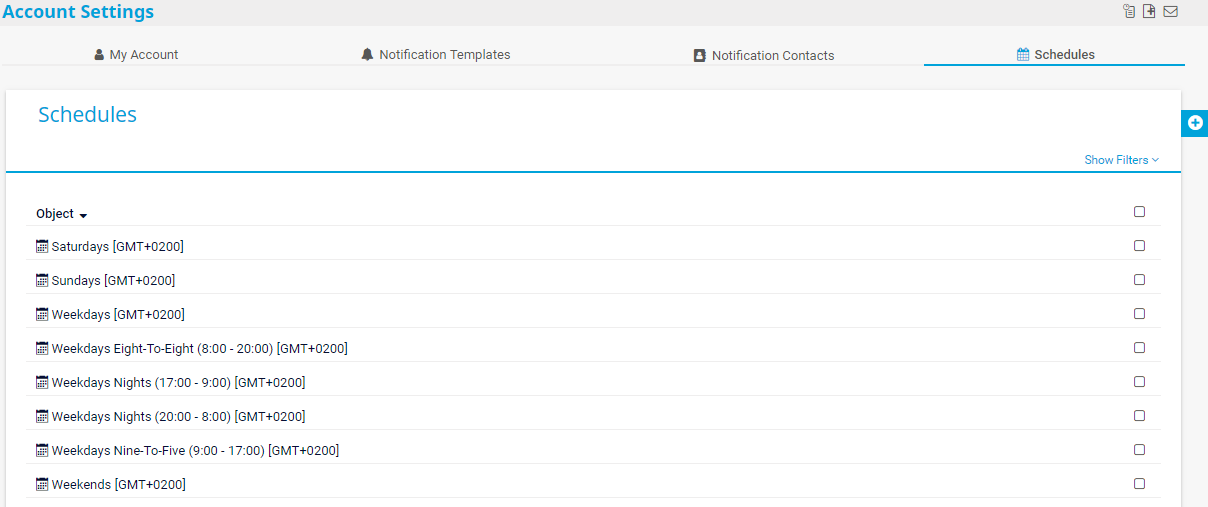Viewport: 1208px width, 507px height.
Task: Toggle the select-all checkbox in header row
Action: point(1139,212)
